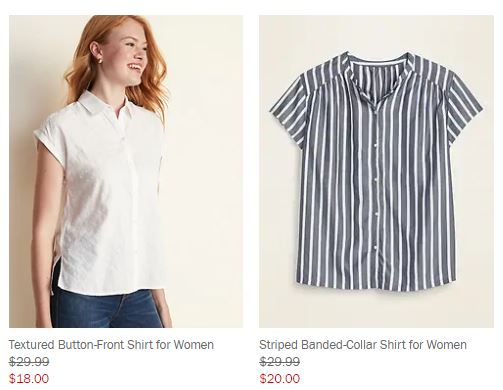This screenshot has height=390, width=503.
Task: Click the striped shirt's right short sleeve
Action: click(x=463, y=107)
